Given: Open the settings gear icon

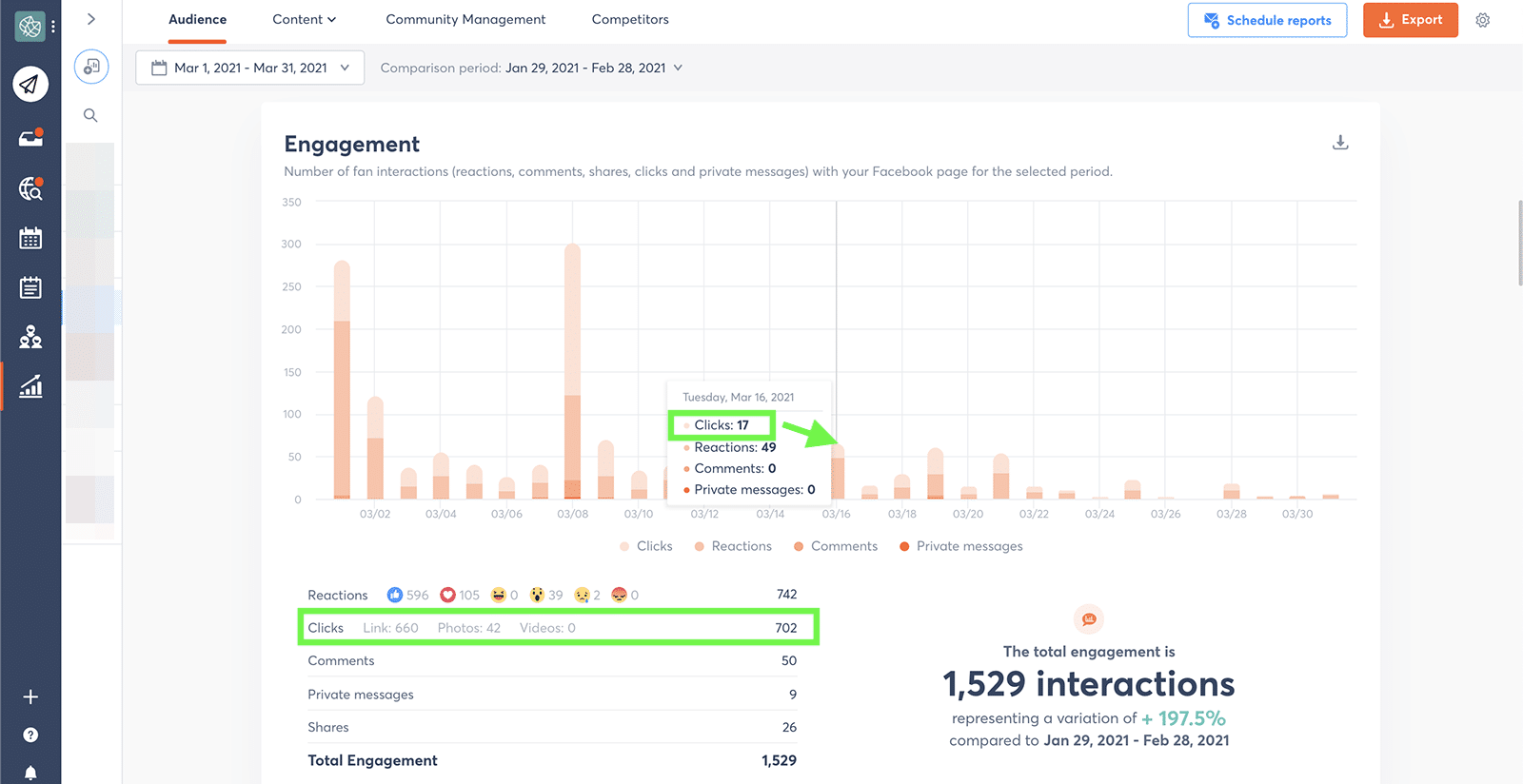Looking at the screenshot, I should click(1482, 20).
